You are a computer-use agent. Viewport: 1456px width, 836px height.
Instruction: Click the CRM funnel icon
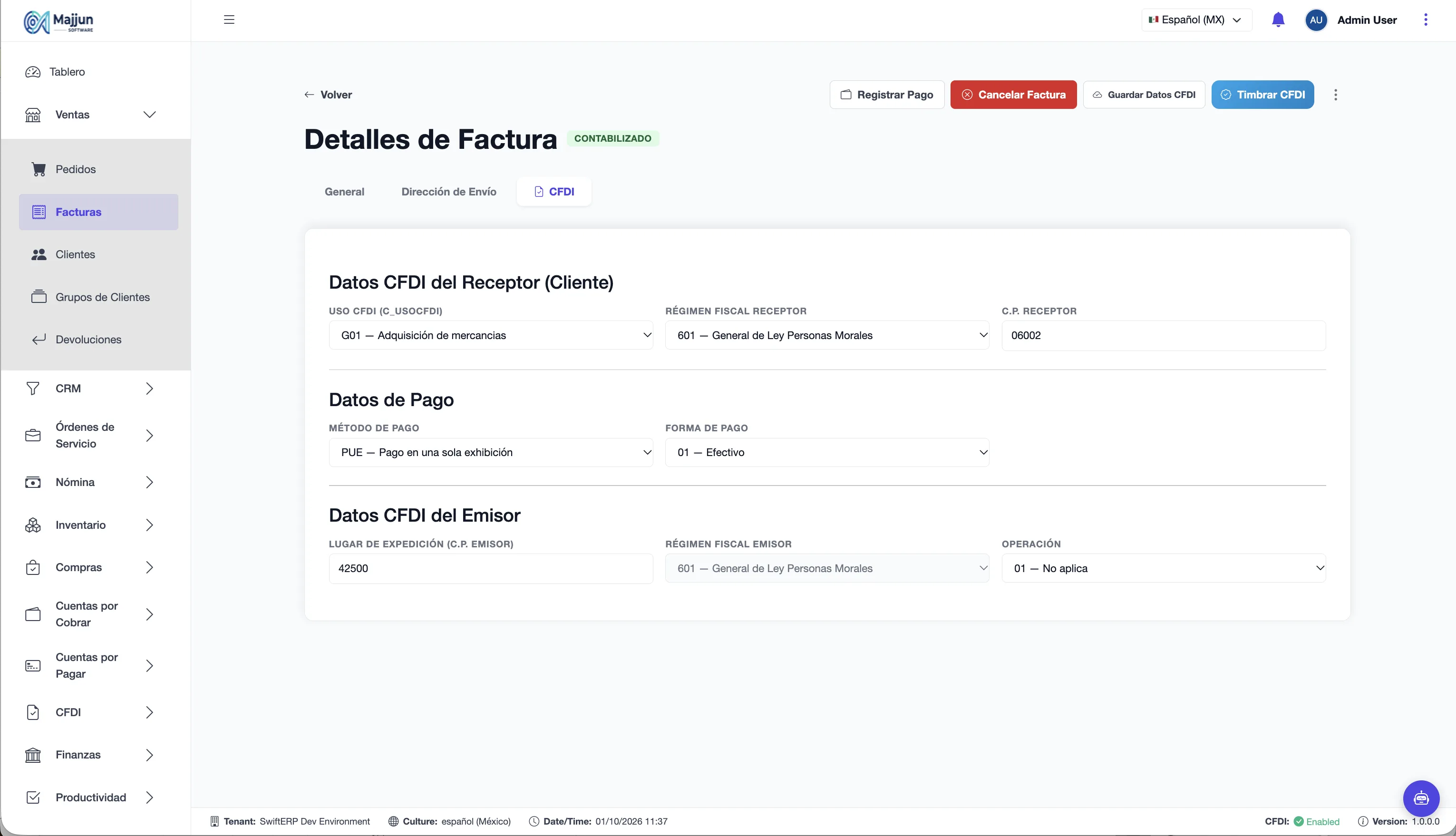pyautogui.click(x=33, y=389)
